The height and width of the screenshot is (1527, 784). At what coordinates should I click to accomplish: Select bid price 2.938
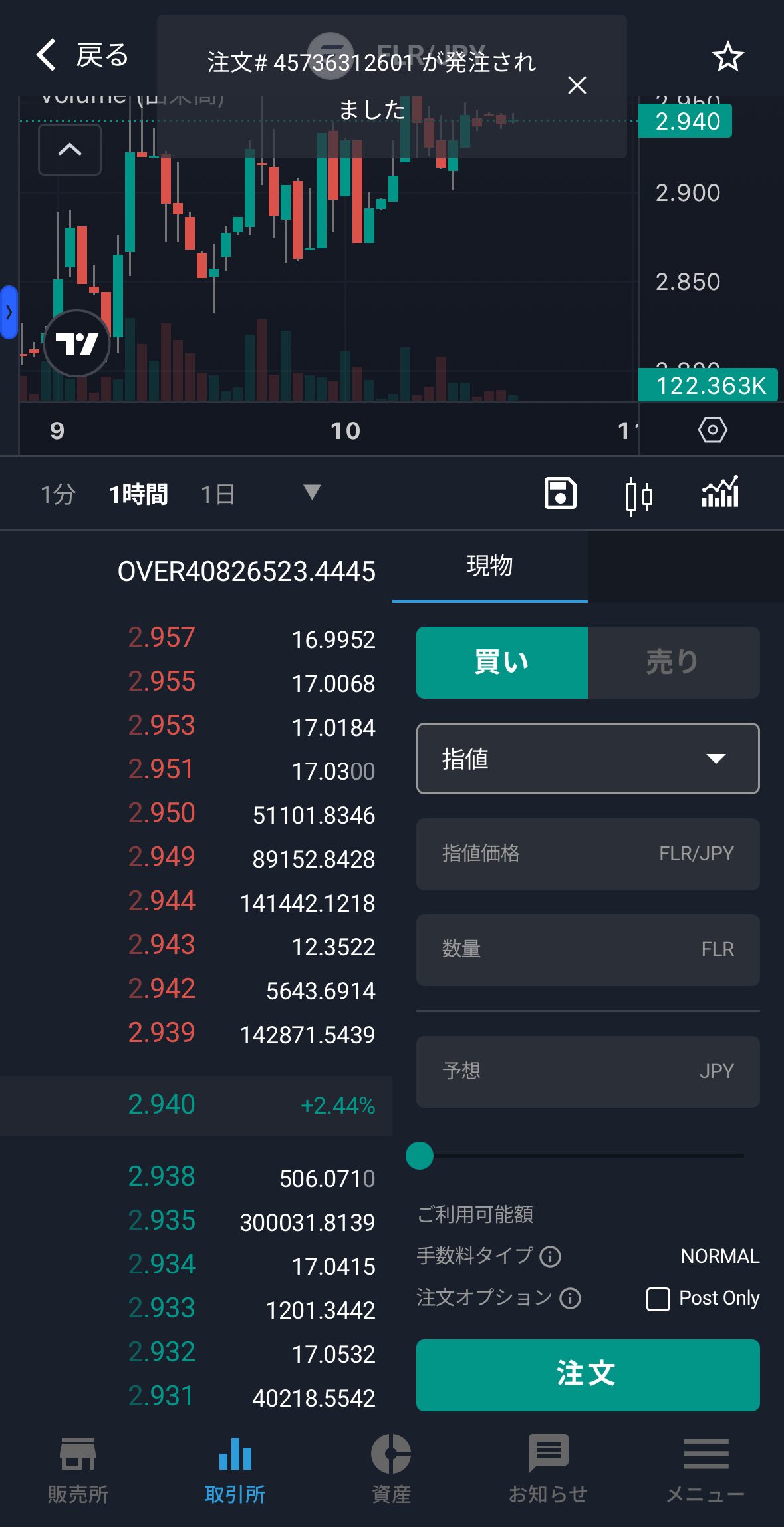[162, 1176]
